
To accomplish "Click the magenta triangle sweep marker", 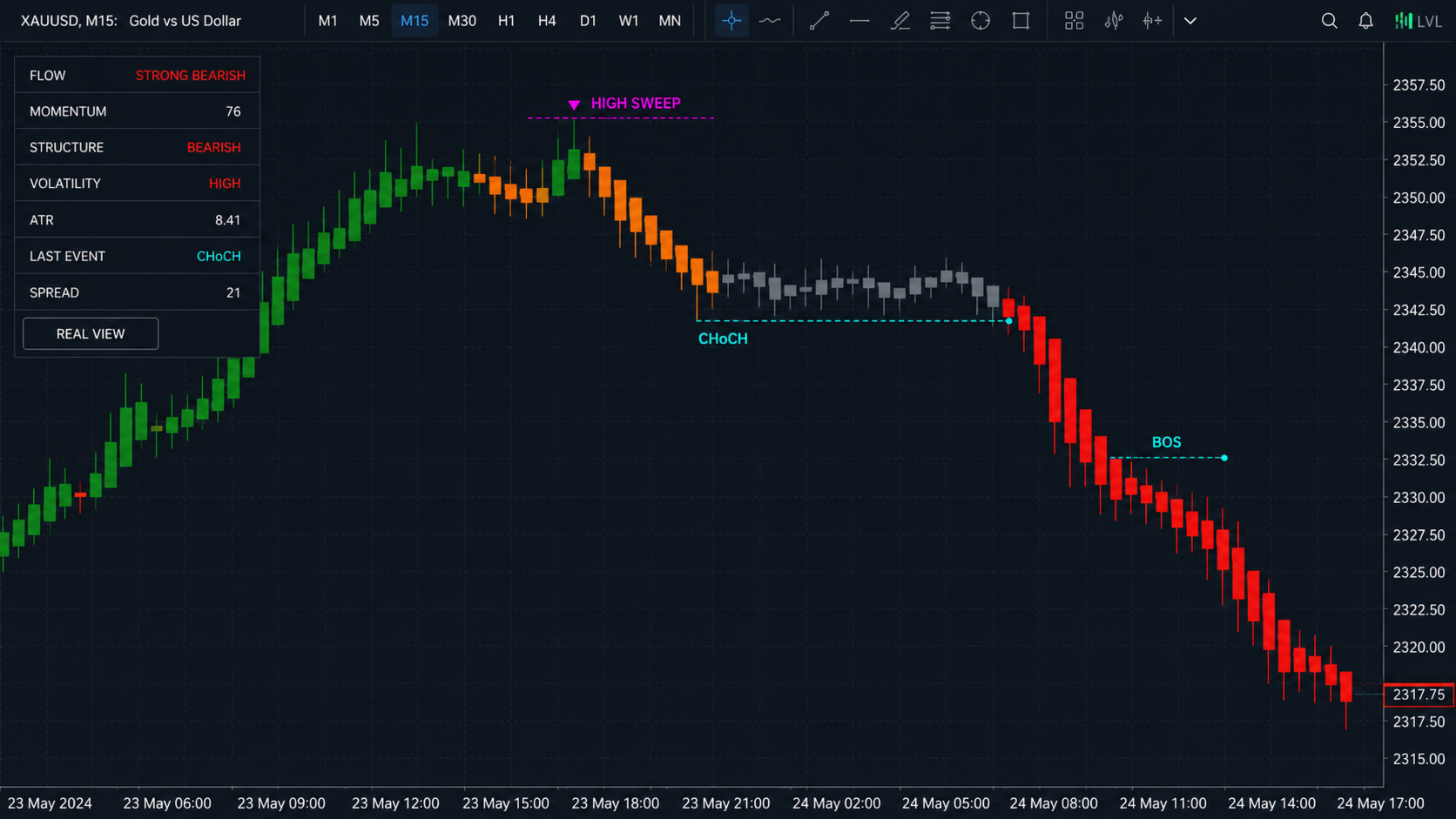I will pos(574,104).
